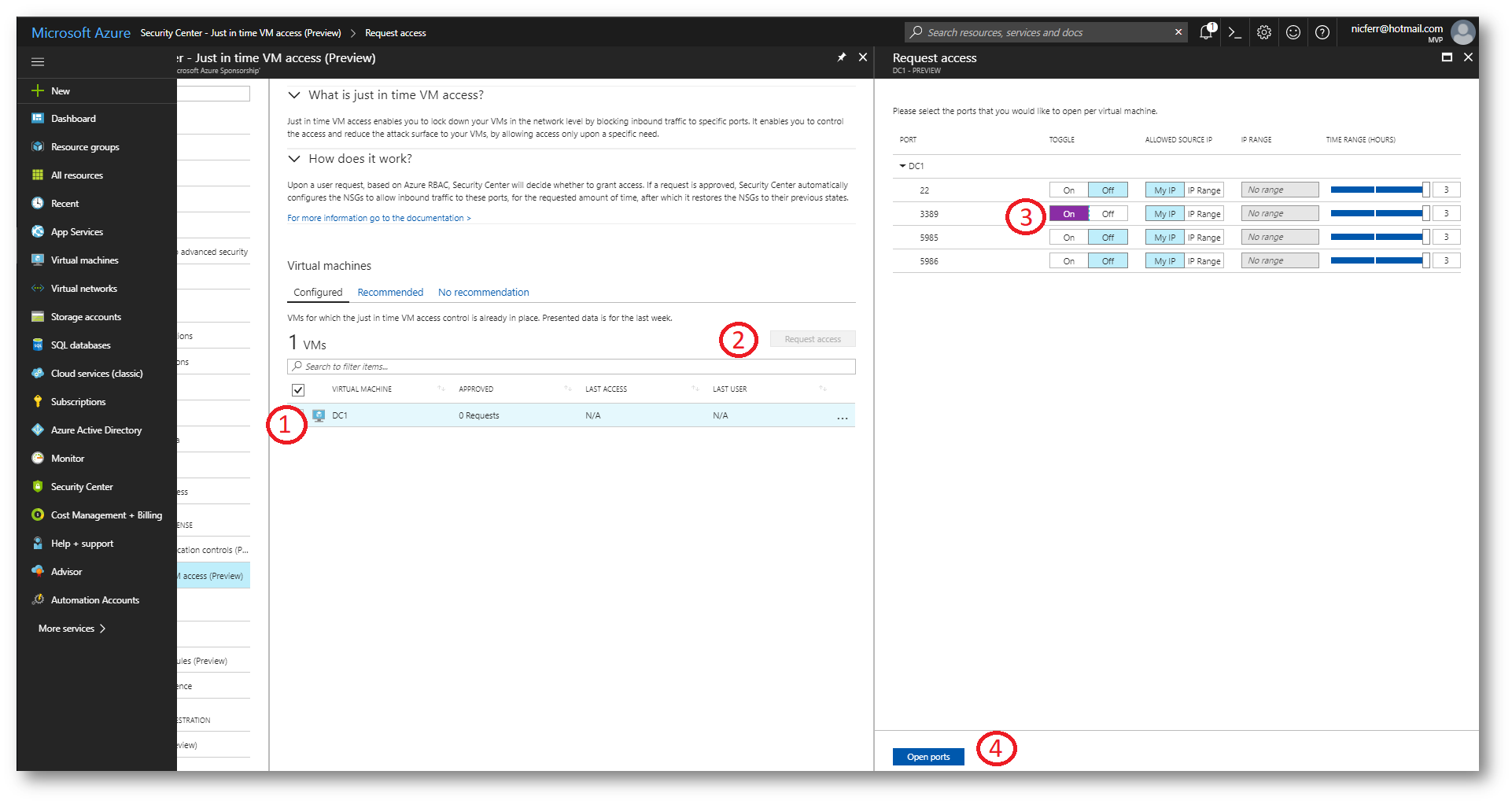Select IP Range for port 5986

point(1204,261)
